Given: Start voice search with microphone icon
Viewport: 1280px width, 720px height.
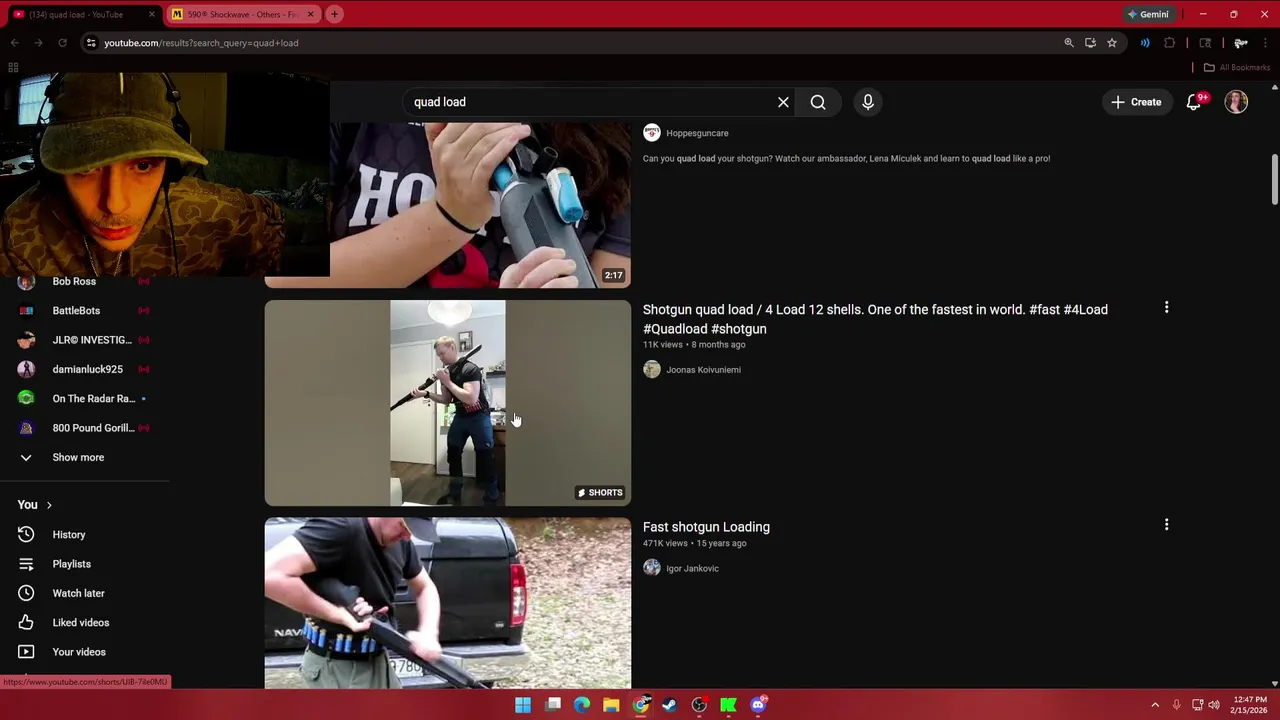Looking at the screenshot, I should click(x=868, y=102).
